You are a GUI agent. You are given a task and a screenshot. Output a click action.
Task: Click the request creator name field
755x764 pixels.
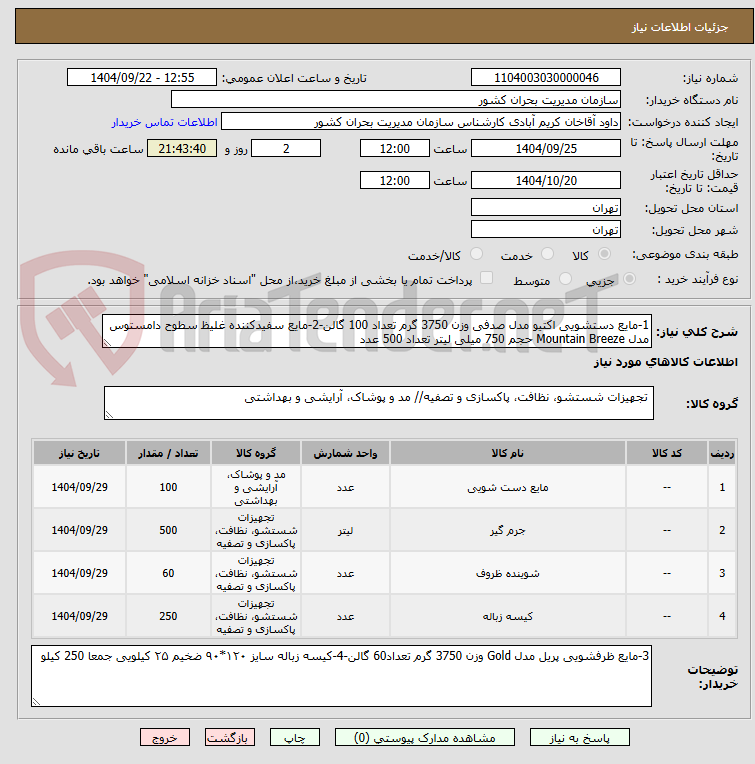(x=421, y=121)
